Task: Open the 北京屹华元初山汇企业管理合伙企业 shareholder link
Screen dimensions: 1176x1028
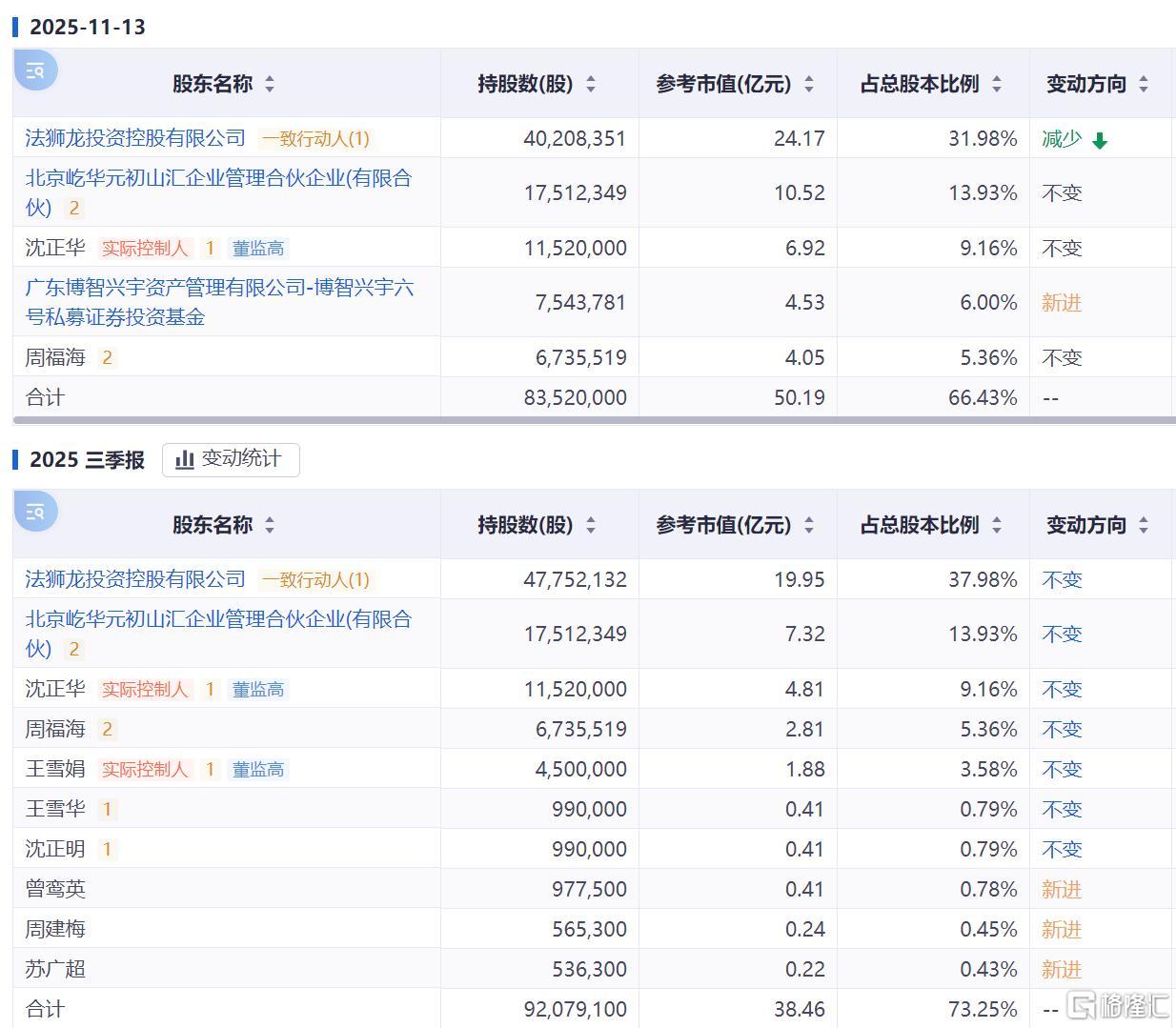Action: pos(217,179)
